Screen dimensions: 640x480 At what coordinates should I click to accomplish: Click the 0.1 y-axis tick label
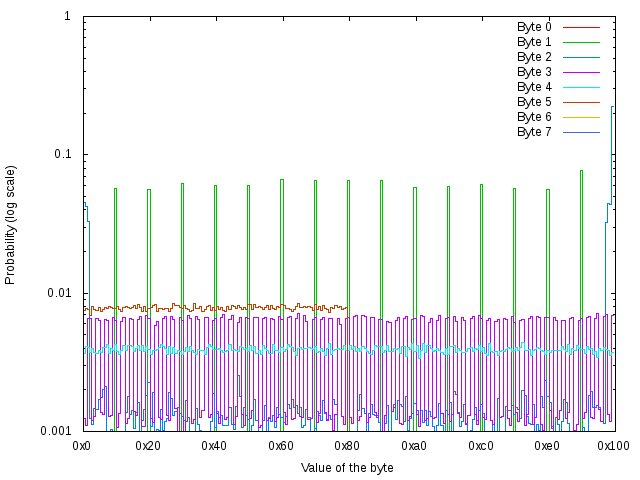click(61, 155)
